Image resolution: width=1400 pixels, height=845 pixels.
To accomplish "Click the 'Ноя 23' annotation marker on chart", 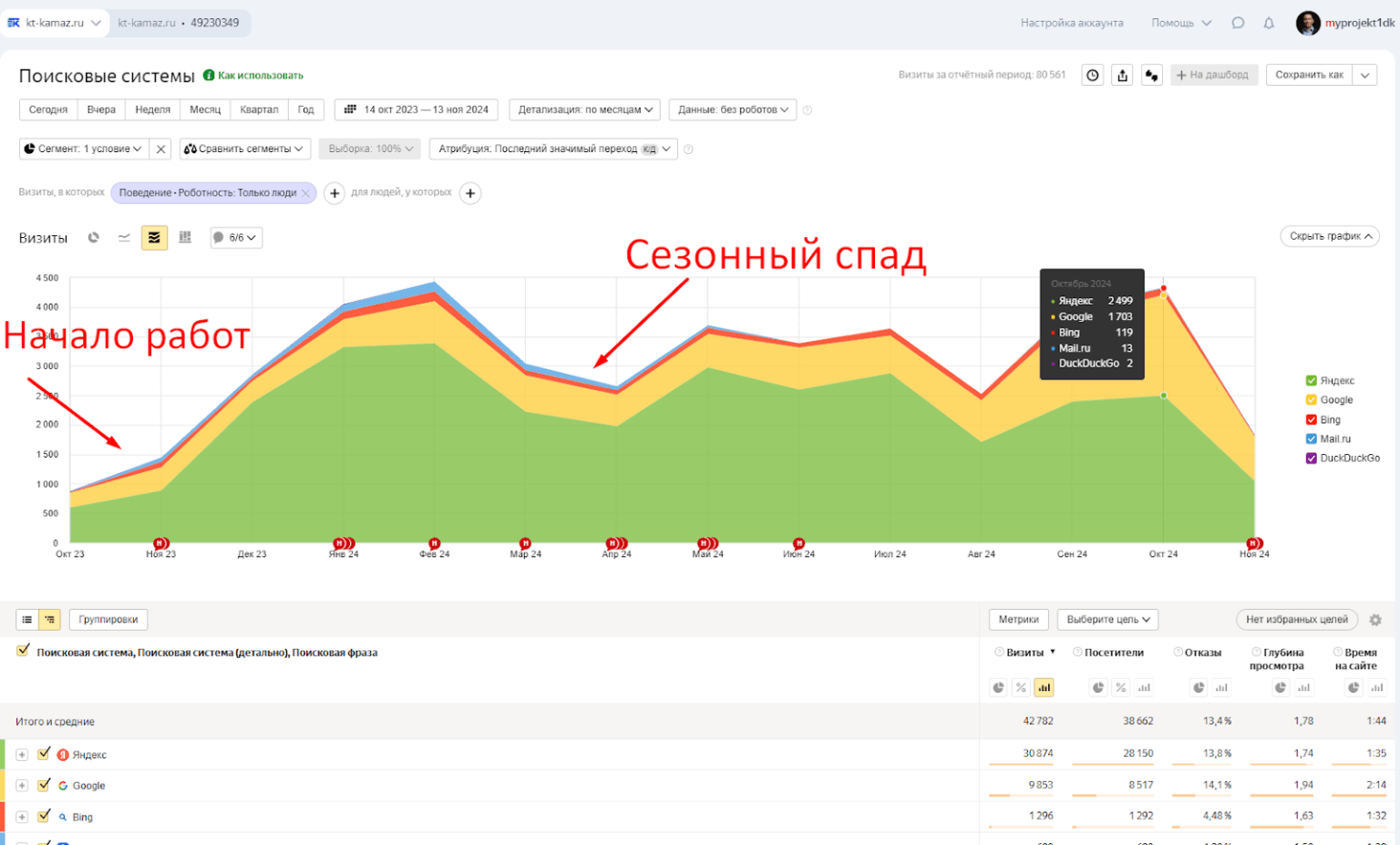I will point(161,543).
